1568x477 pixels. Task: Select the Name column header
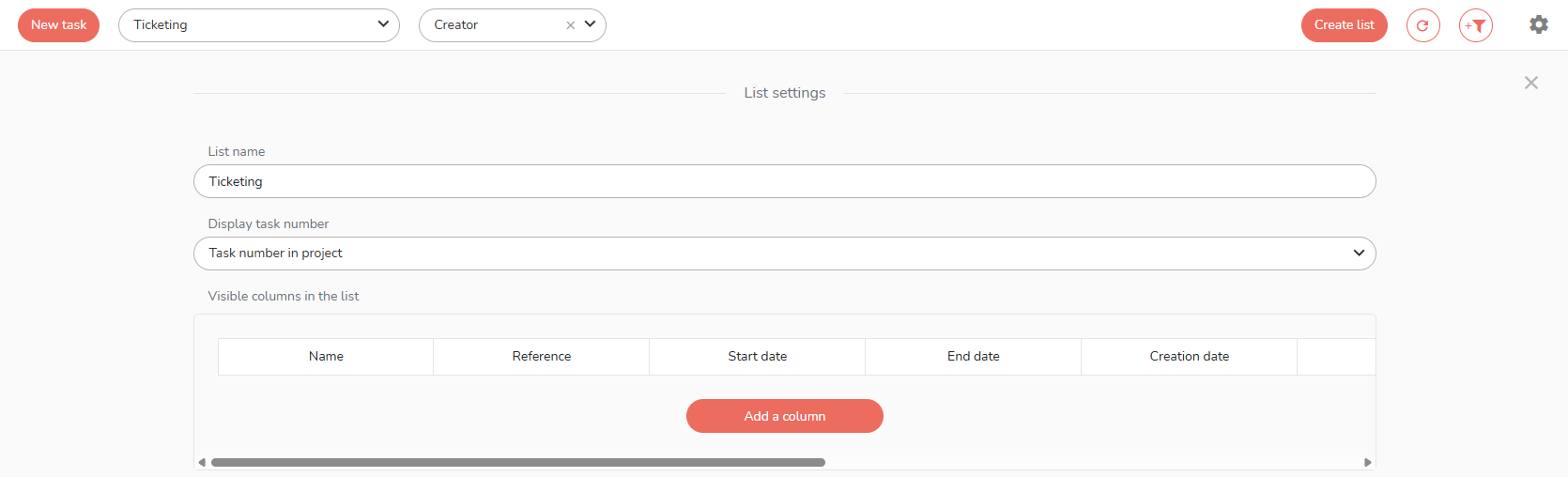pyautogui.click(x=326, y=357)
